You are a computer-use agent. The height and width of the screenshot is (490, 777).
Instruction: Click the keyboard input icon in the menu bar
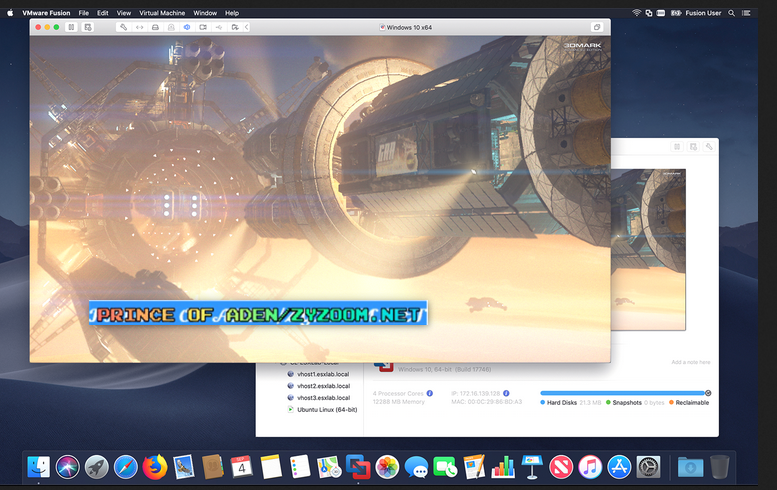(661, 13)
